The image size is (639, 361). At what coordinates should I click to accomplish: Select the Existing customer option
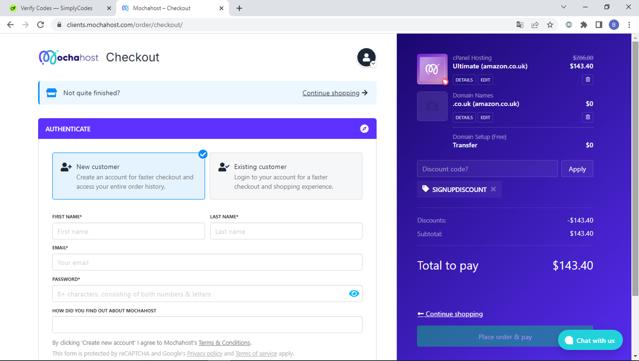(x=286, y=176)
